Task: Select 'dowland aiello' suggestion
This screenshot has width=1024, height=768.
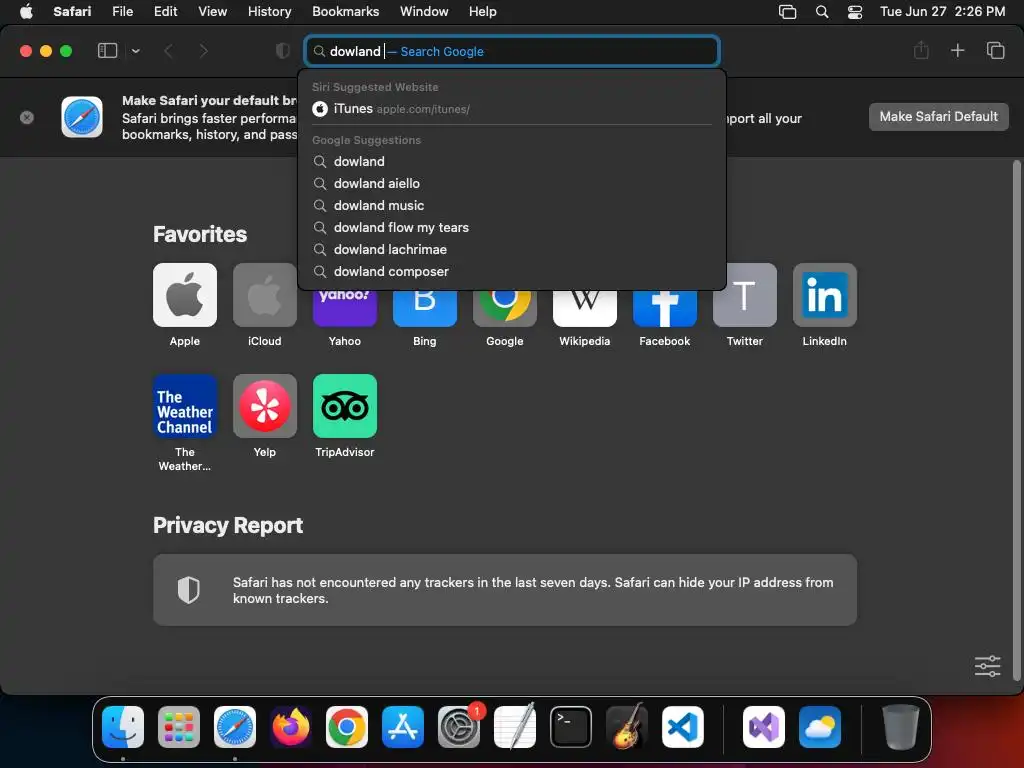Action: point(512,184)
